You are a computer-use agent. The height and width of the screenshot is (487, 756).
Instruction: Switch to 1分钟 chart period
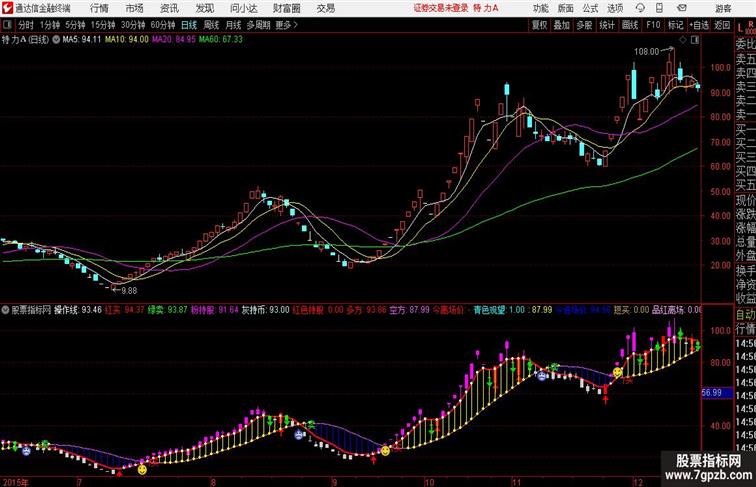(50, 25)
